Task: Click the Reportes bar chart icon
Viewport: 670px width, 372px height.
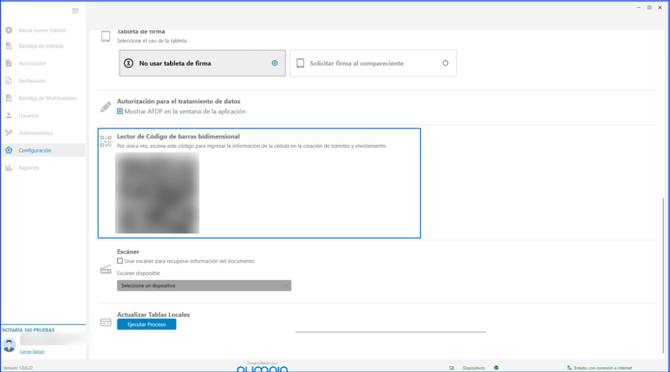Action: coord(9,168)
